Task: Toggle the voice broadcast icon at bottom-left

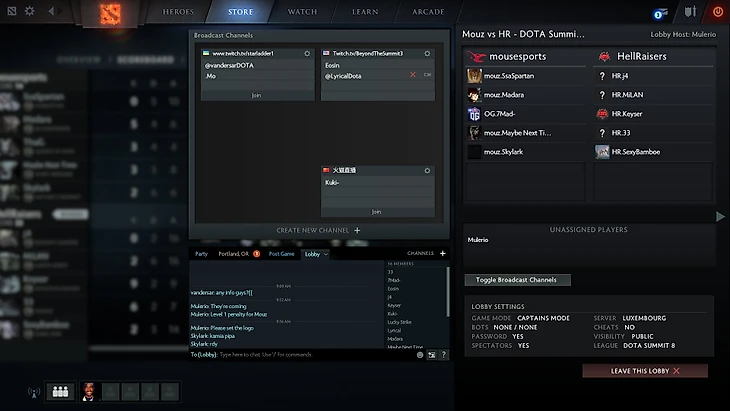Action: click(x=33, y=391)
